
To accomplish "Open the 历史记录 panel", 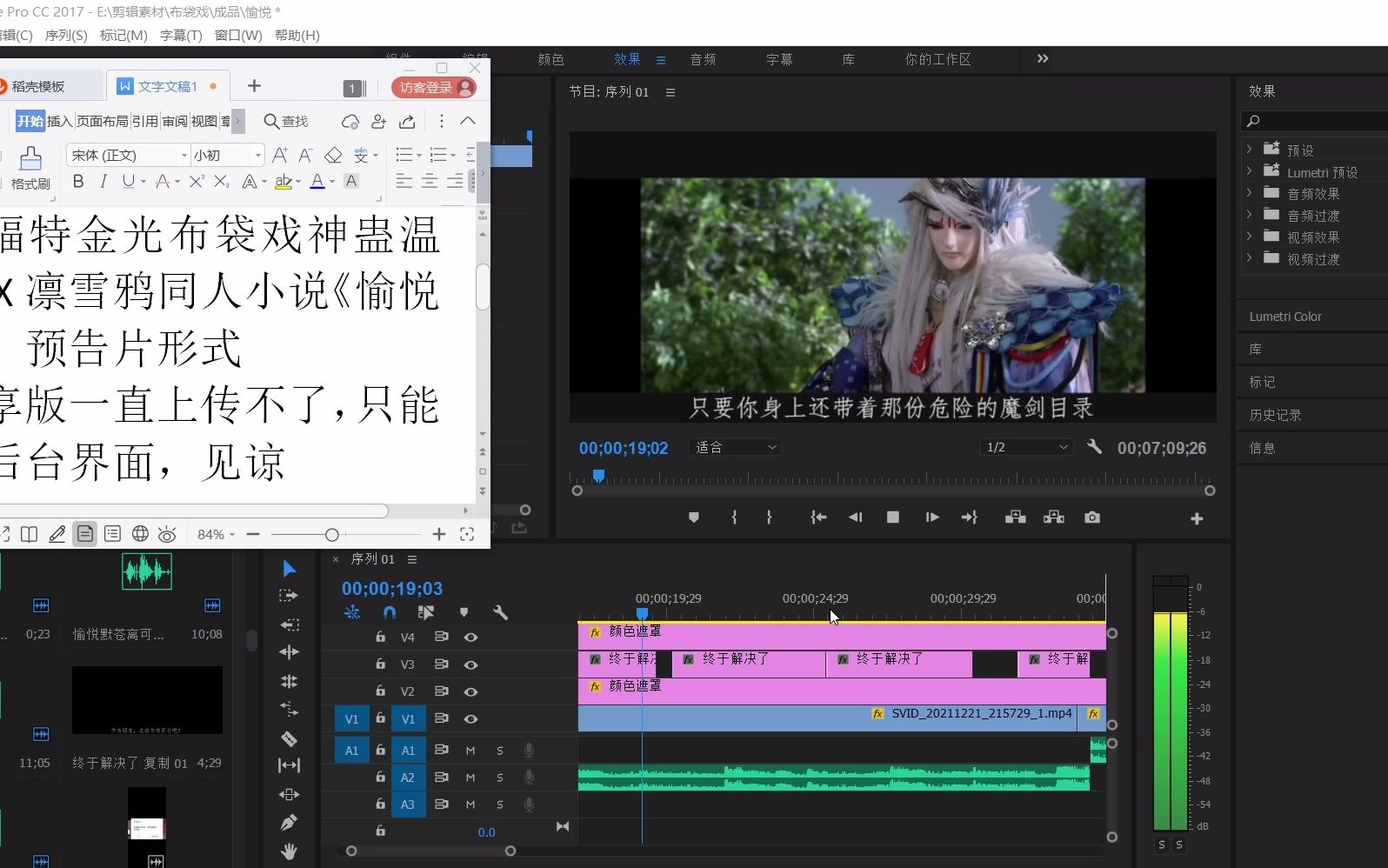I will [x=1276, y=415].
